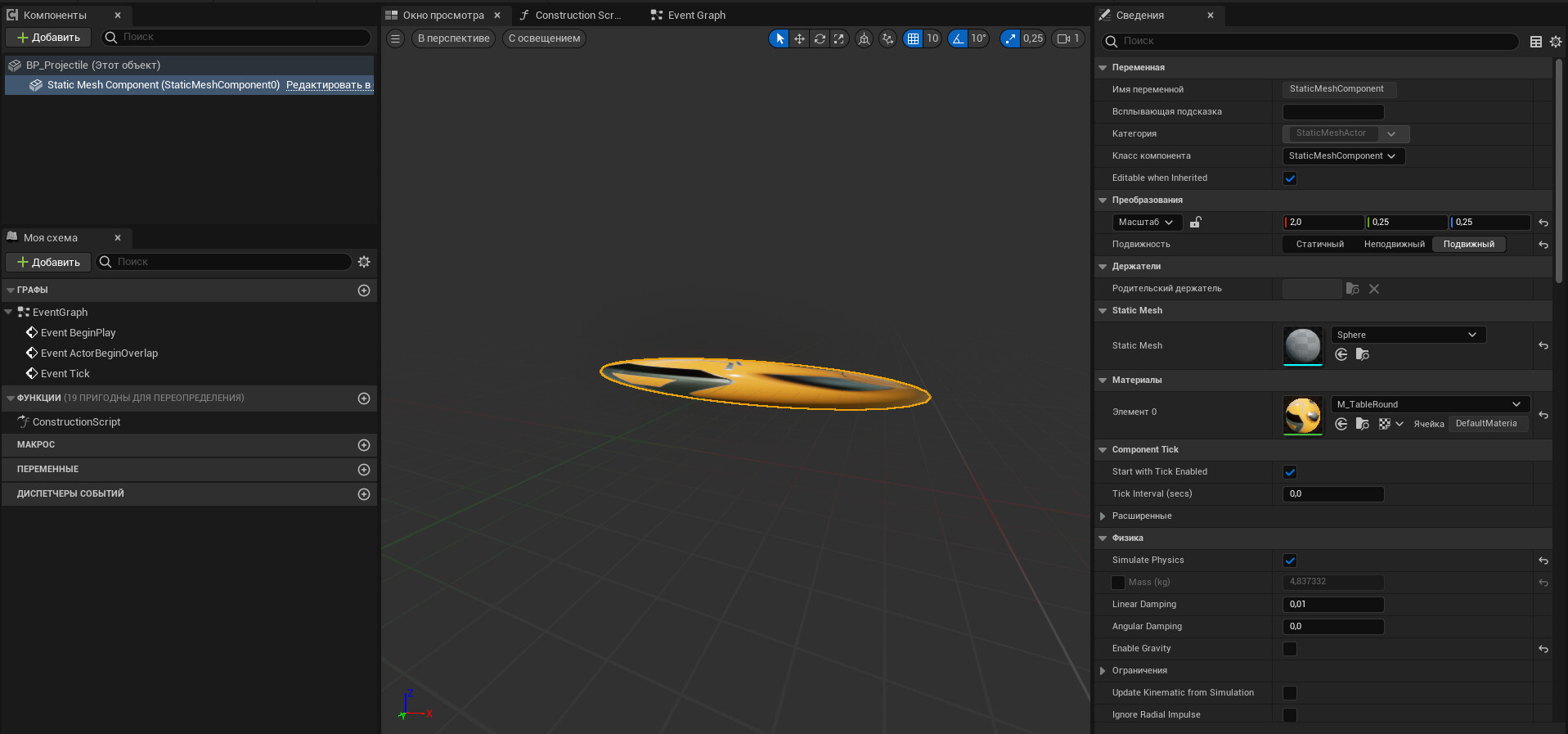Toggle grid snapping in the viewport toolbar

tap(913, 38)
